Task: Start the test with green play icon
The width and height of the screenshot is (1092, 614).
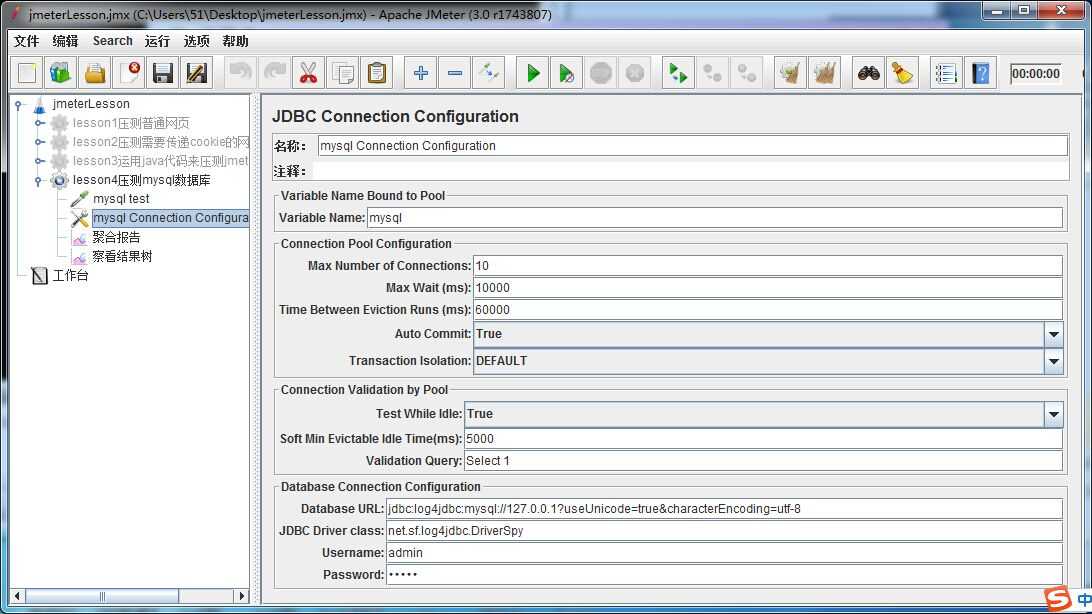Action: (533, 73)
